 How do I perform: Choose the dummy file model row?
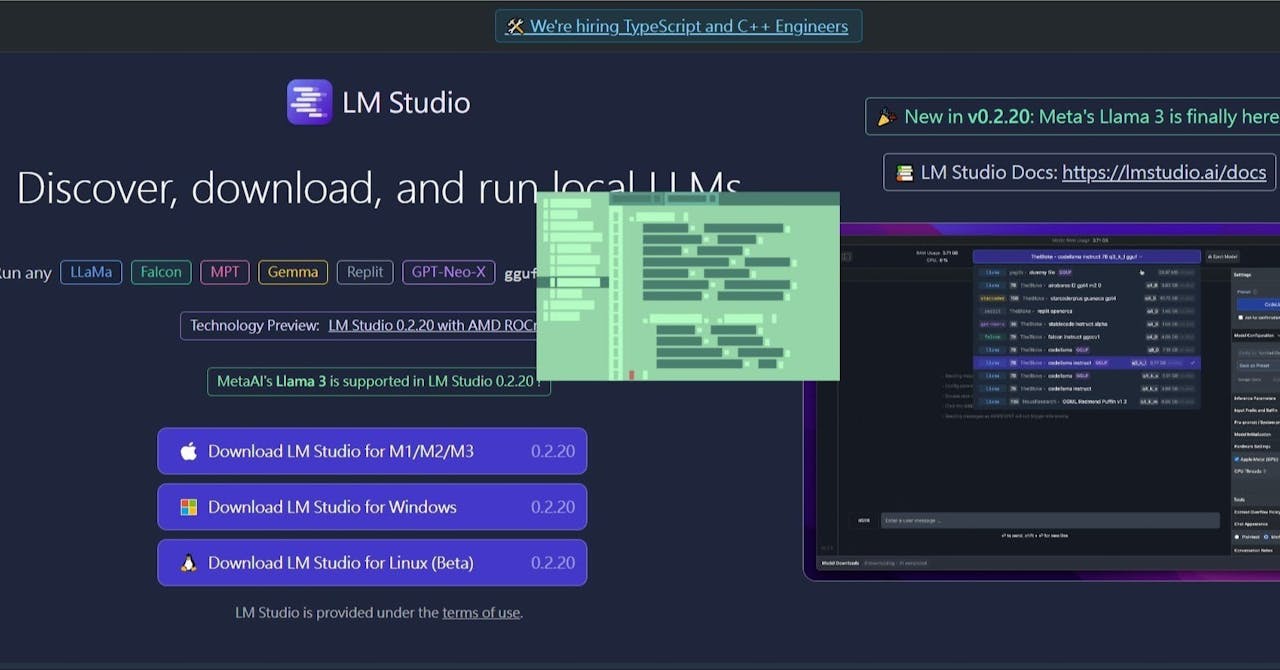click(1087, 272)
